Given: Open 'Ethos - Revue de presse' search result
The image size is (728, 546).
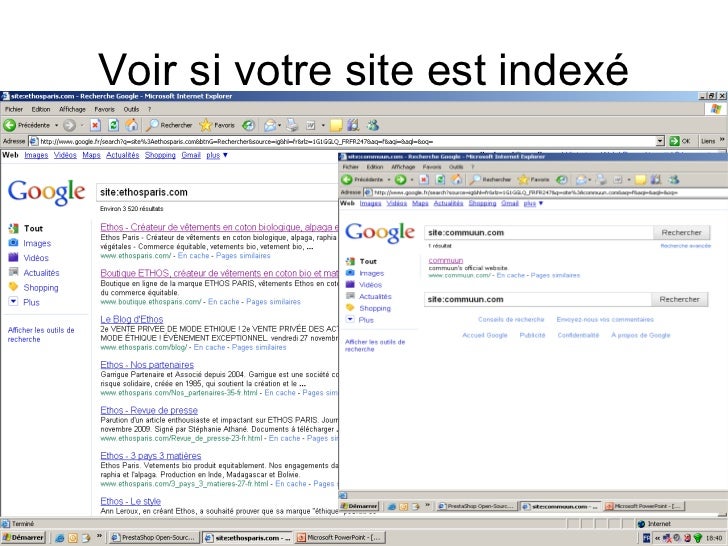Looking at the screenshot, I should 149,410.
